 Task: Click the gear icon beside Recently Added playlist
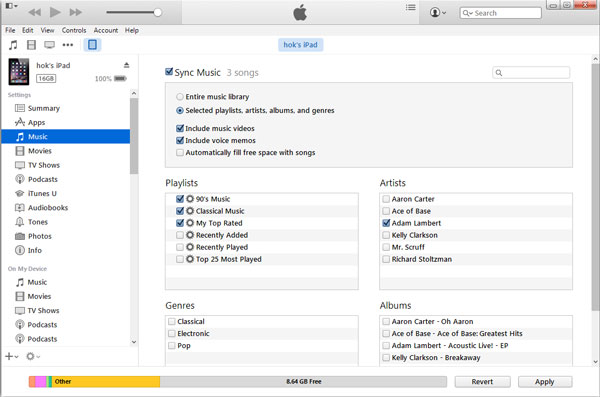pos(190,235)
